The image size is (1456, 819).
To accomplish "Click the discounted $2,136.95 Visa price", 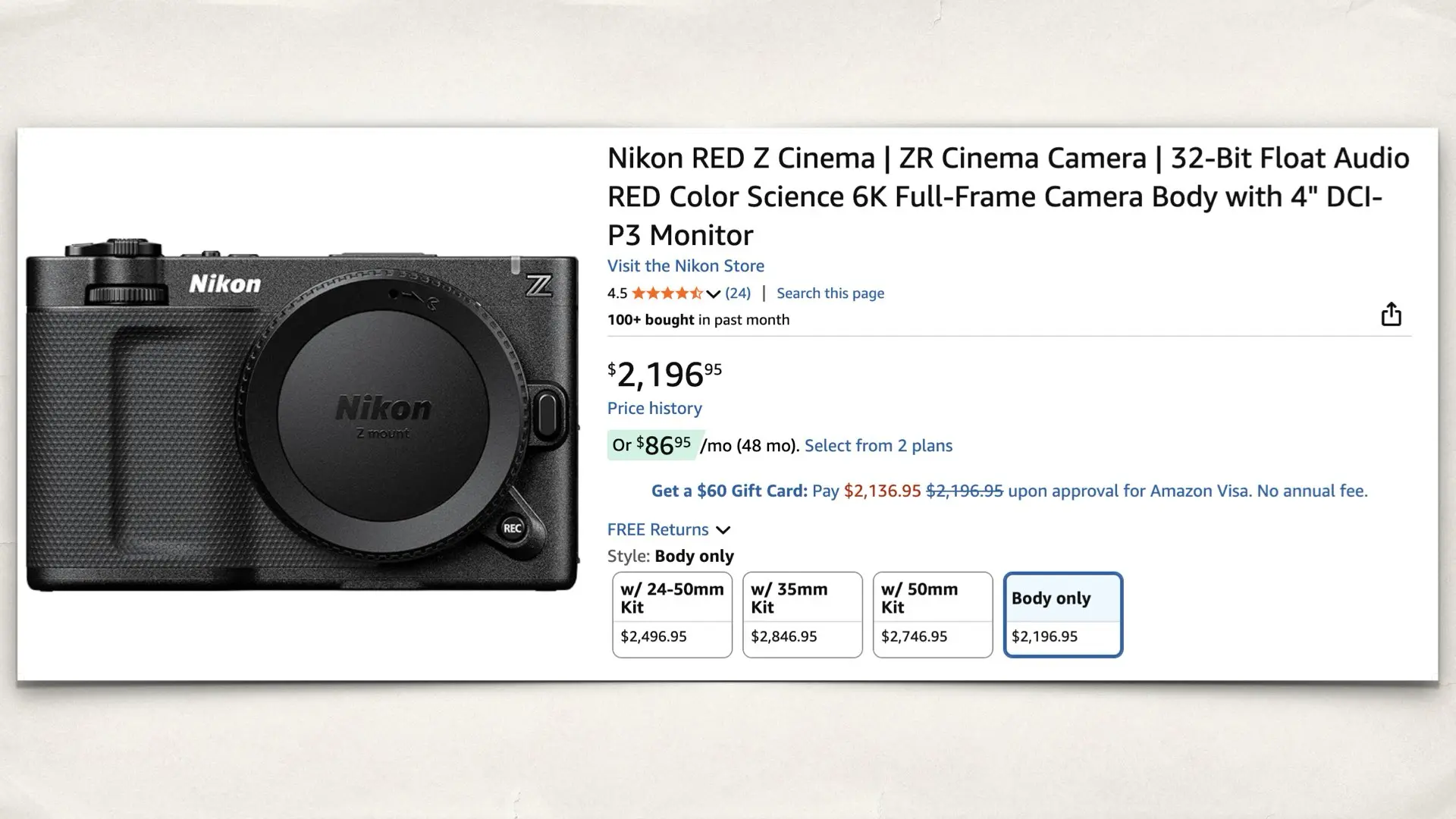I will [x=882, y=491].
